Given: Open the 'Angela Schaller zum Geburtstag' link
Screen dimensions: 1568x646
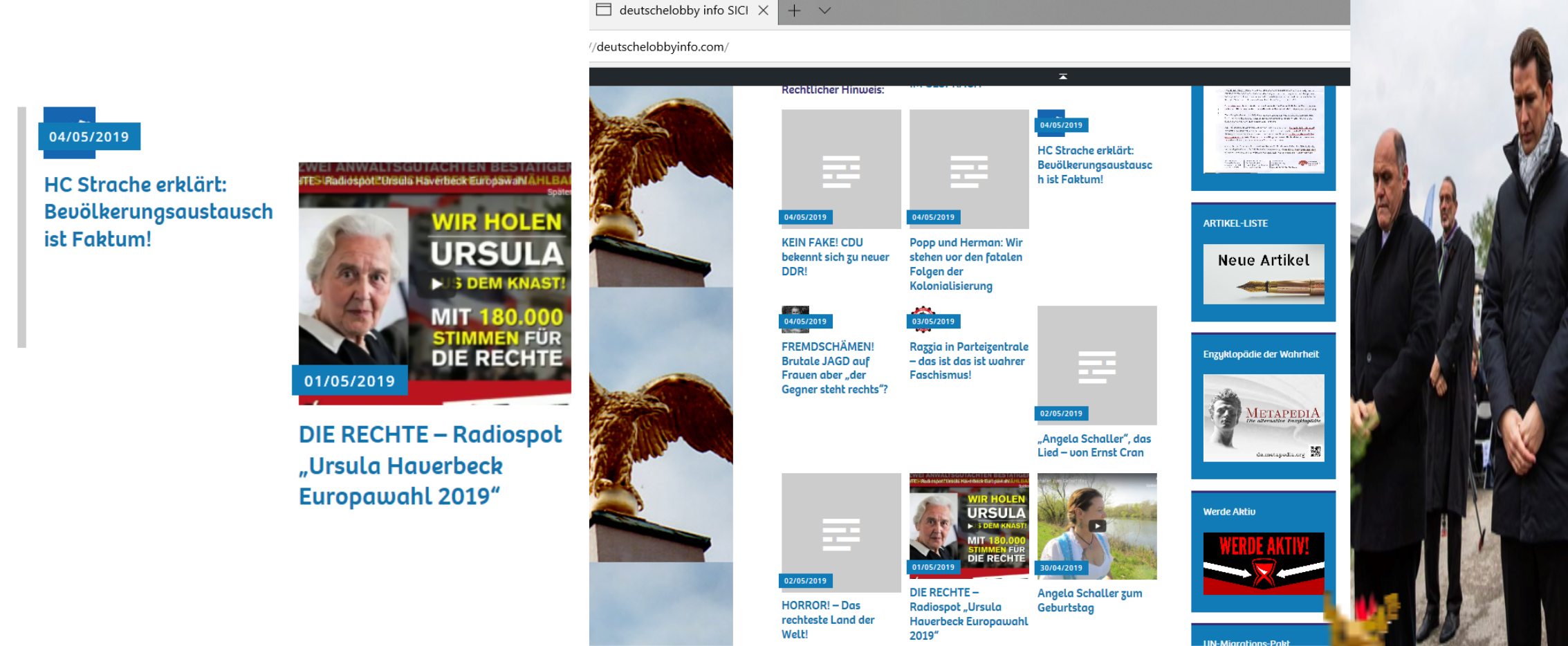Looking at the screenshot, I should tap(1089, 600).
